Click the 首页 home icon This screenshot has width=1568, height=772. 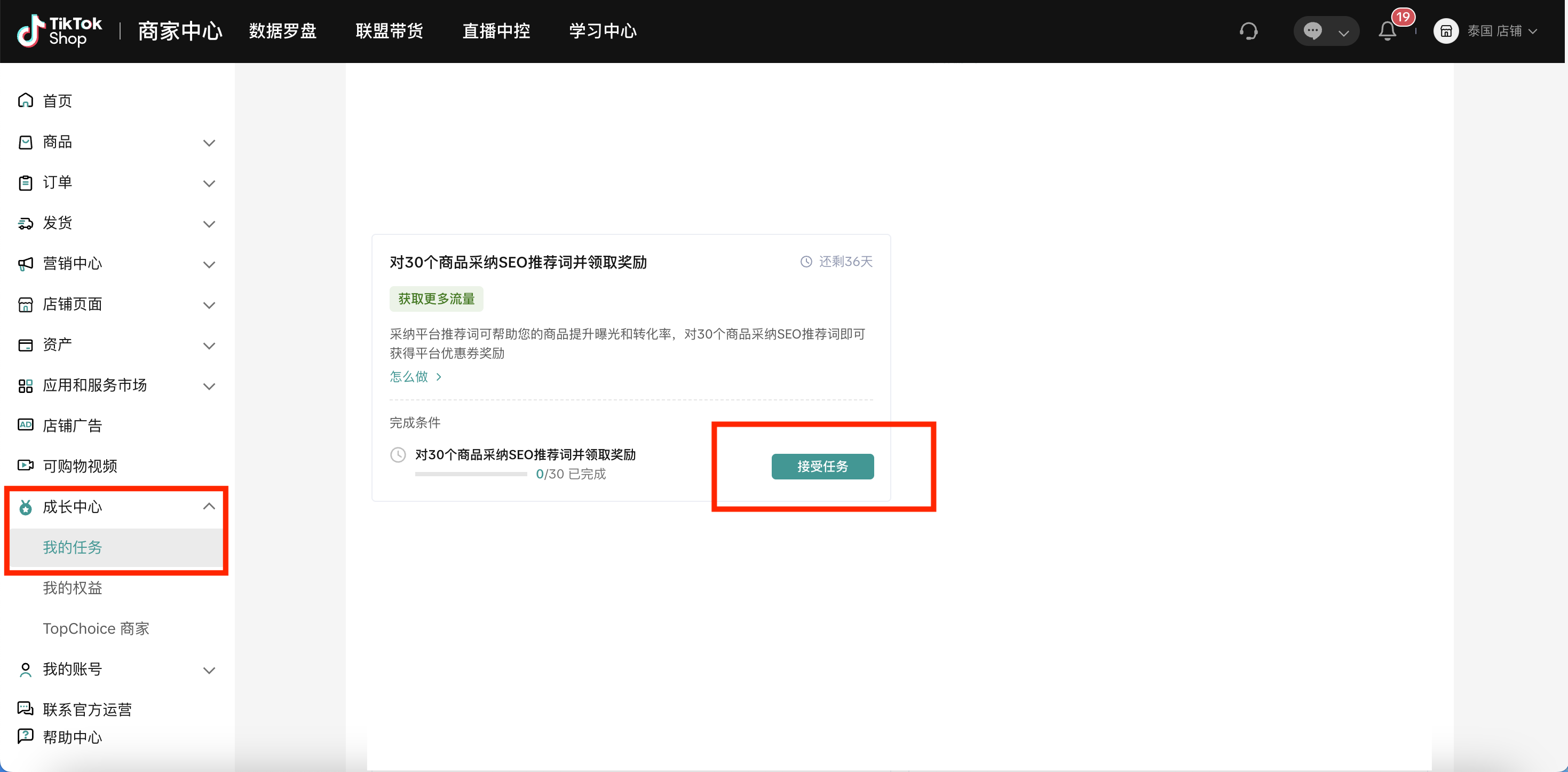(26, 100)
